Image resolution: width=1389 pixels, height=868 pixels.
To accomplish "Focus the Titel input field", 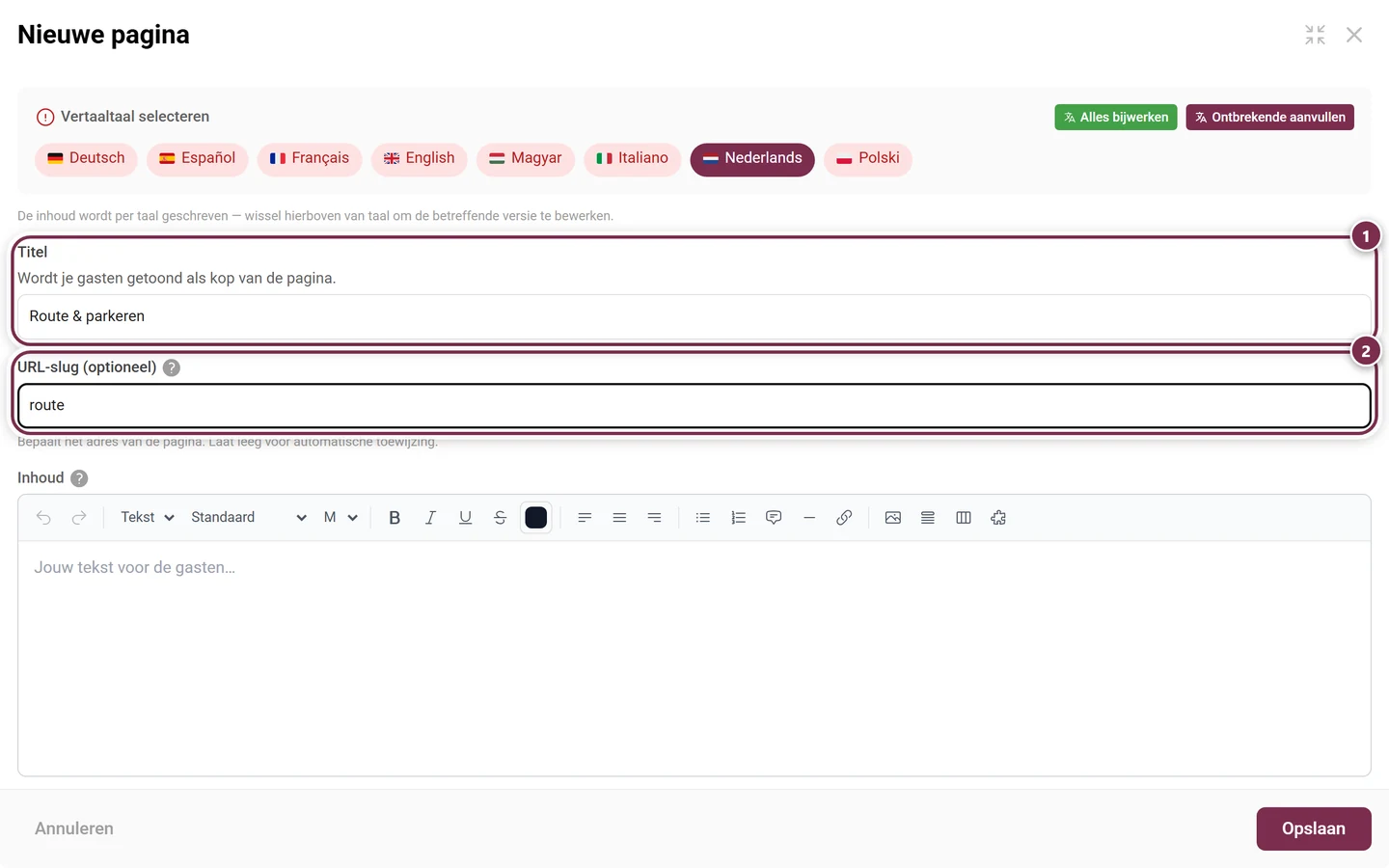I will pyautogui.click(x=694, y=316).
